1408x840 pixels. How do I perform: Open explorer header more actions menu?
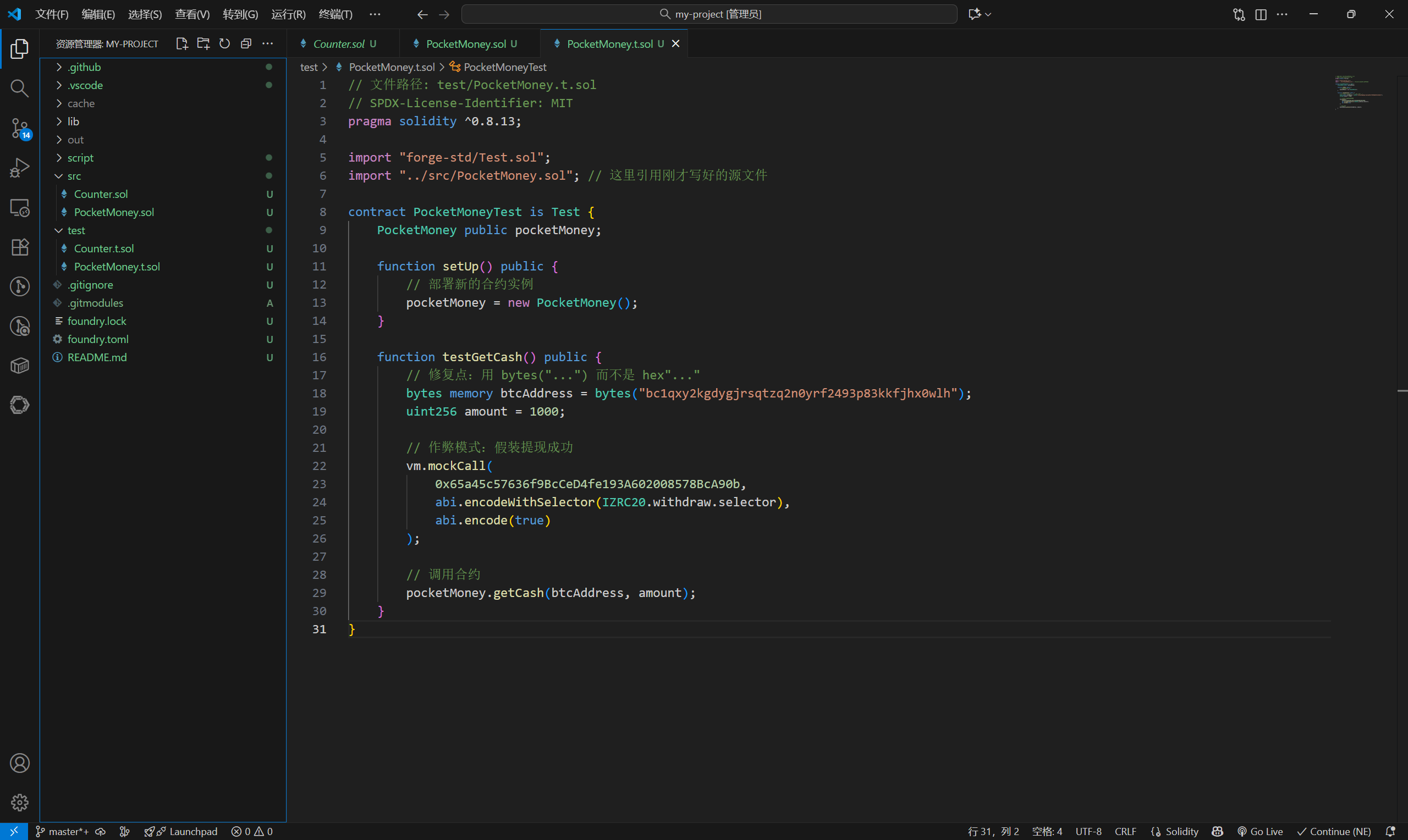point(268,43)
